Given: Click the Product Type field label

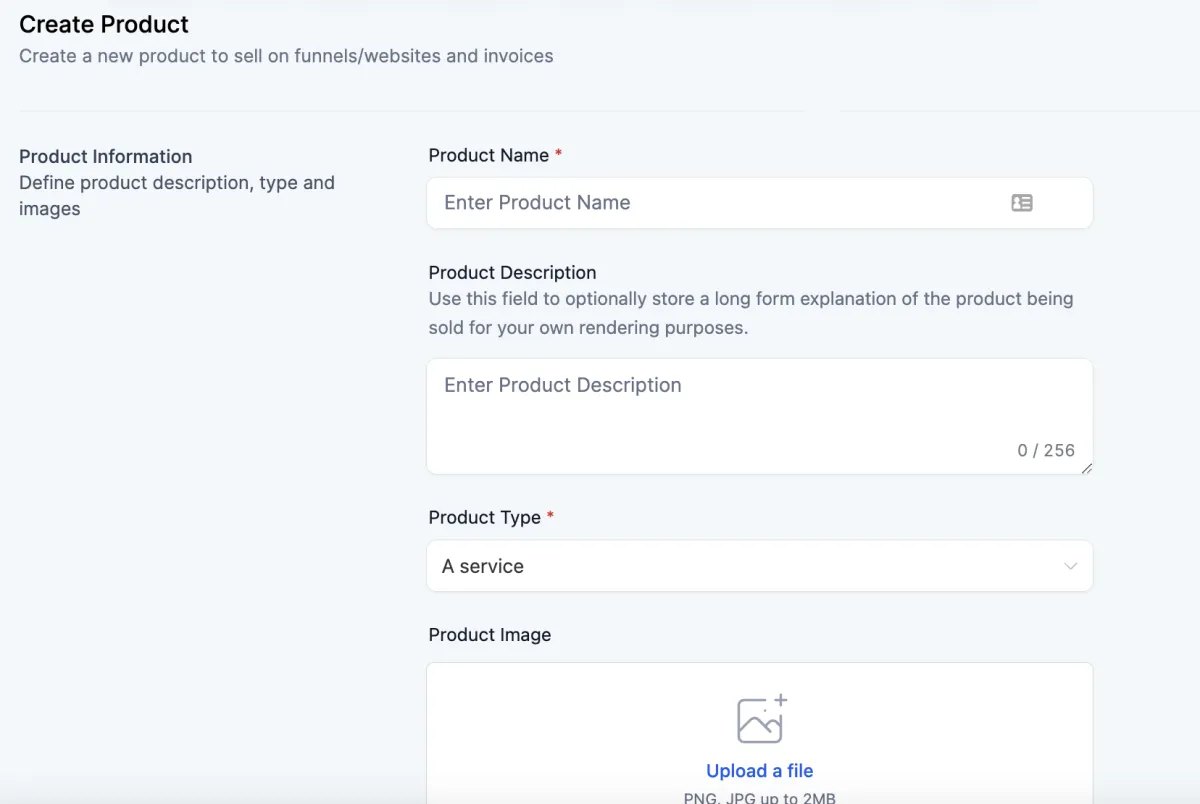Looking at the screenshot, I should click(x=484, y=517).
